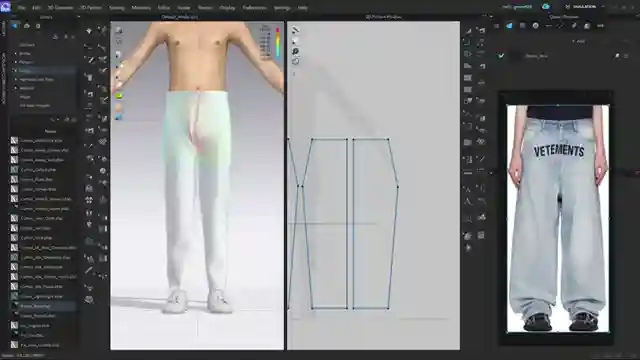Image resolution: width=640 pixels, height=360 pixels.
Task: Select the Object Browser panel tab
Action: pyautogui.click(x=564, y=17)
